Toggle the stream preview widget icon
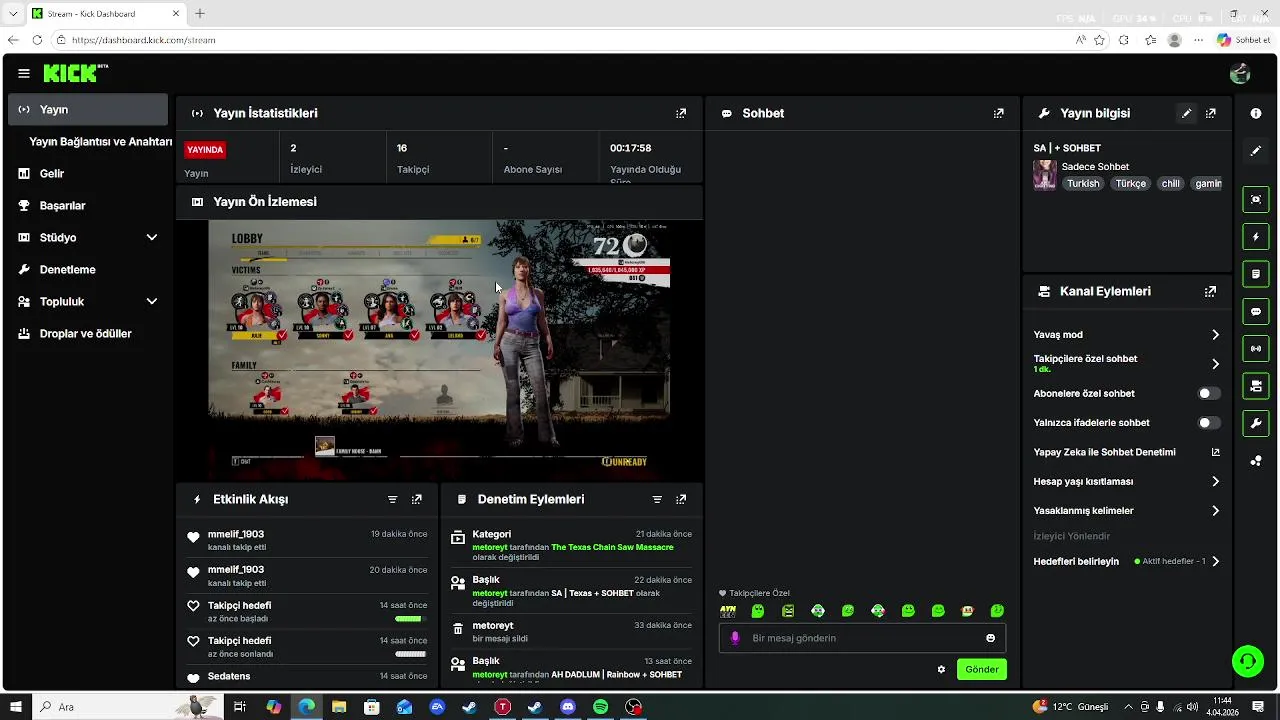 coord(1256,199)
